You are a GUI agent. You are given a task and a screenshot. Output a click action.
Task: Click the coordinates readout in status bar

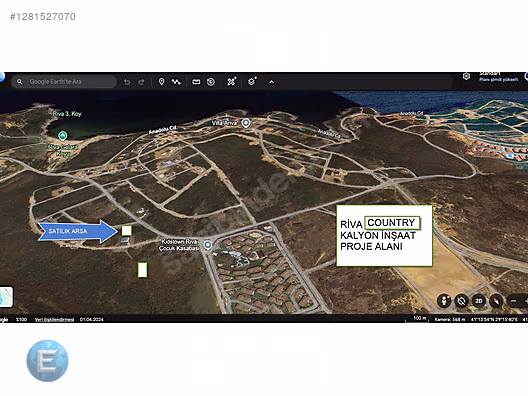494,319
